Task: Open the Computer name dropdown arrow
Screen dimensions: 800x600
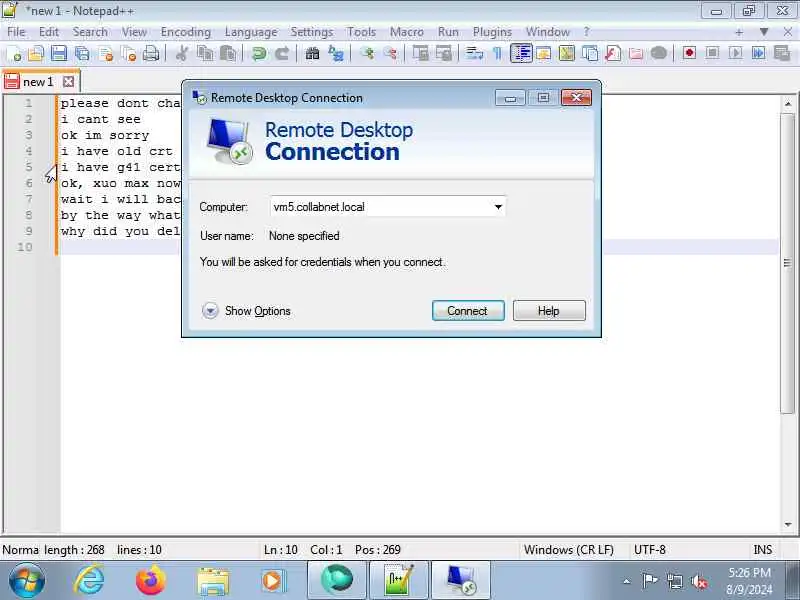Action: (x=498, y=207)
